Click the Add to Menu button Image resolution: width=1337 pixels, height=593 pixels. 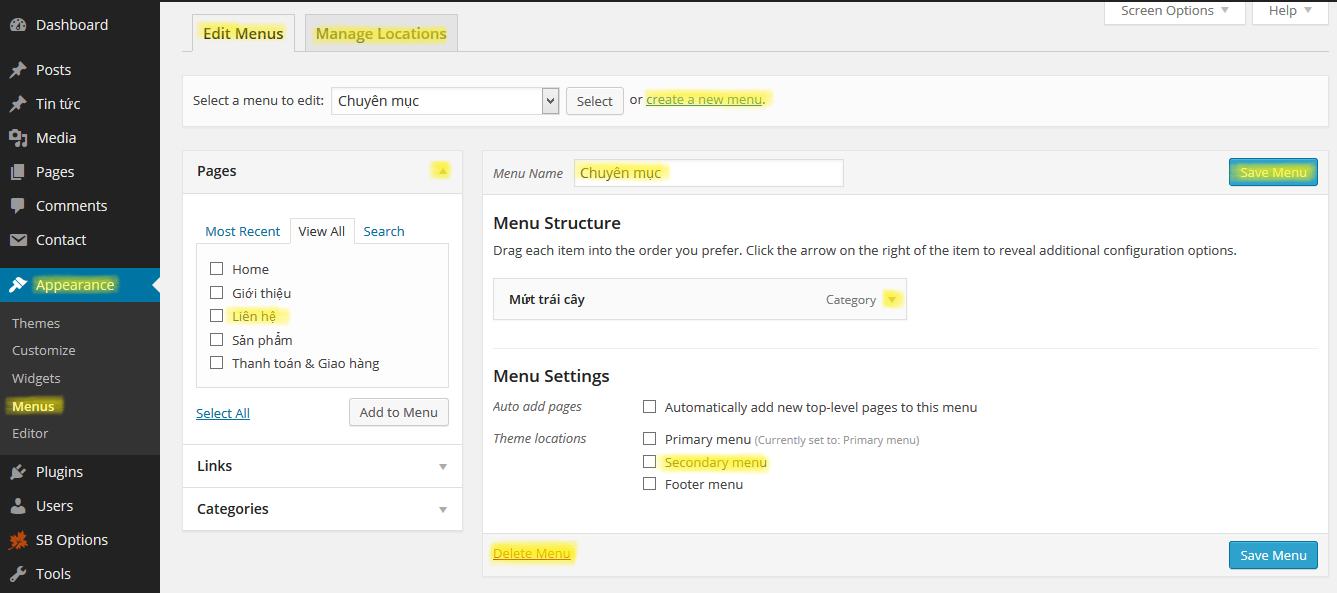[399, 412]
